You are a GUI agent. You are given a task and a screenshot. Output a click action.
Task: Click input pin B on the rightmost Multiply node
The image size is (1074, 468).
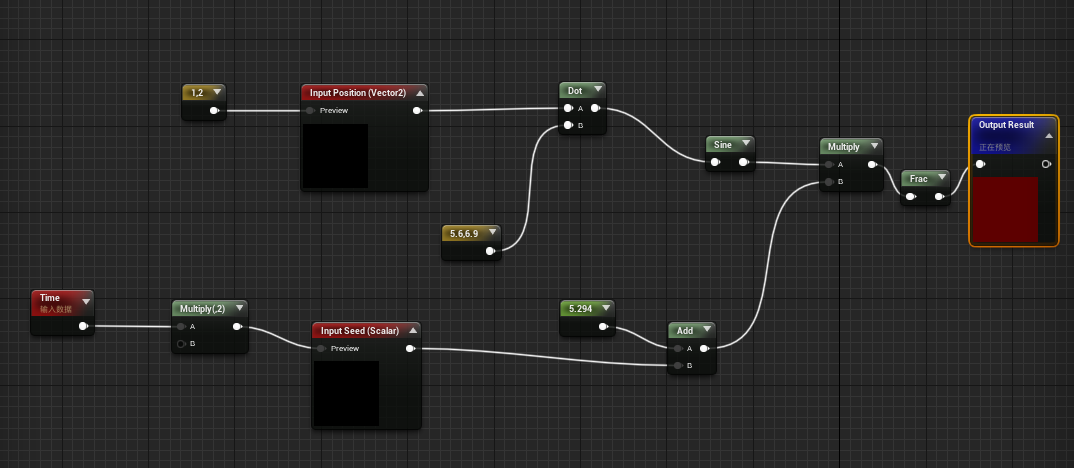[x=829, y=182]
